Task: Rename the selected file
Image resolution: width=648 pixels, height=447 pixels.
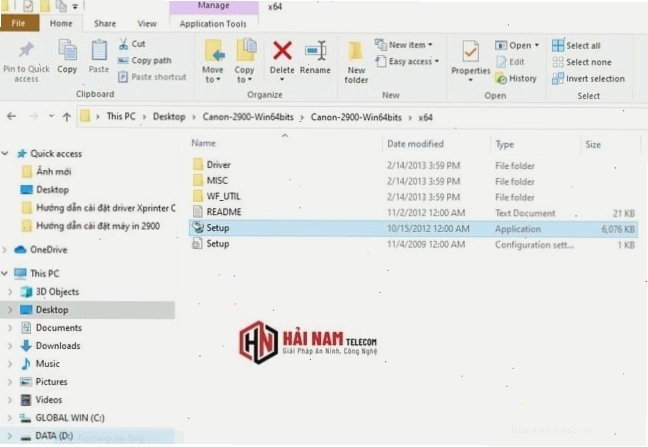Action: pyautogui.click(x=315, y=57)
